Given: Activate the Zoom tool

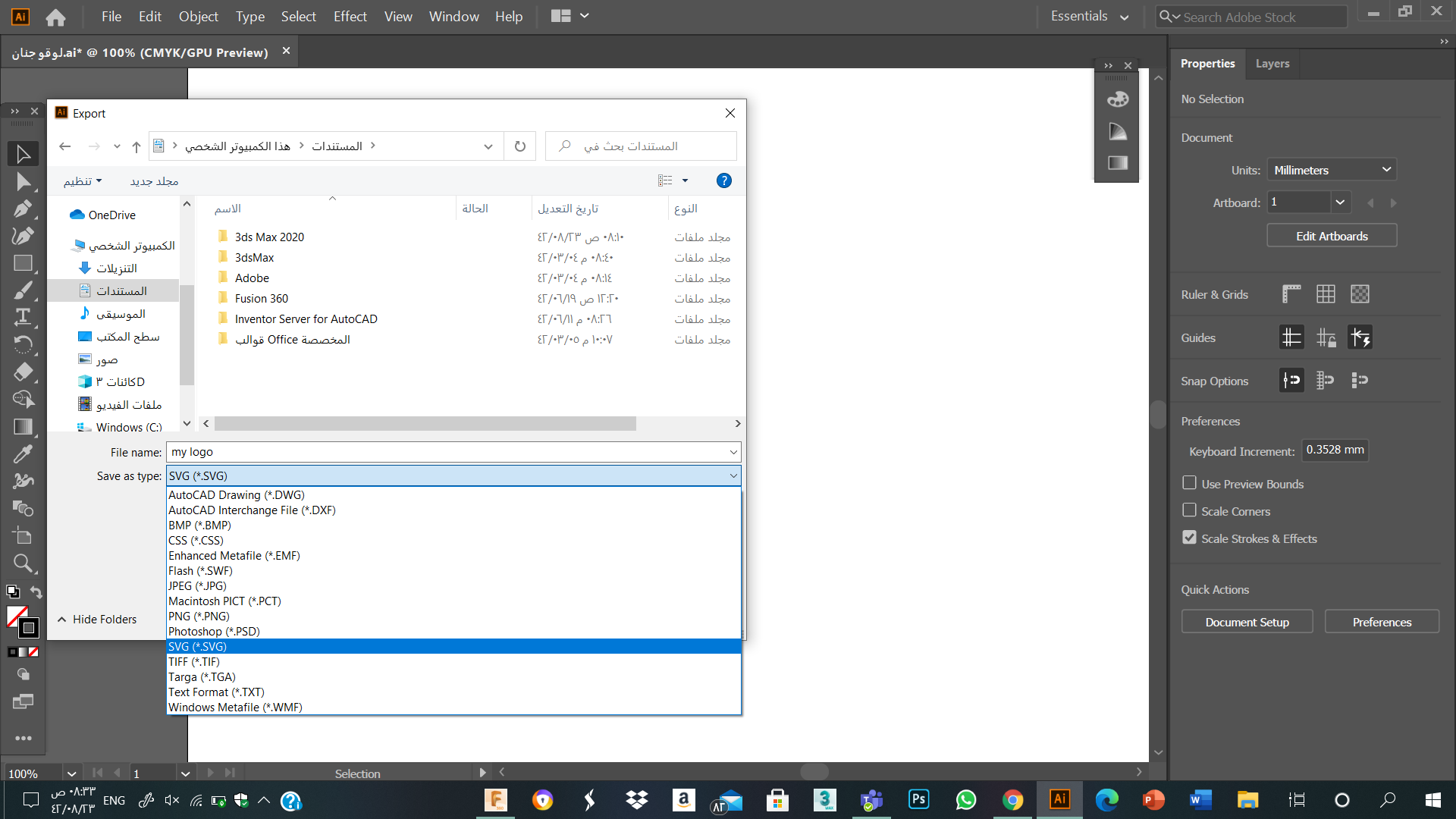Looking at the screenshot, I should point(23,563).
